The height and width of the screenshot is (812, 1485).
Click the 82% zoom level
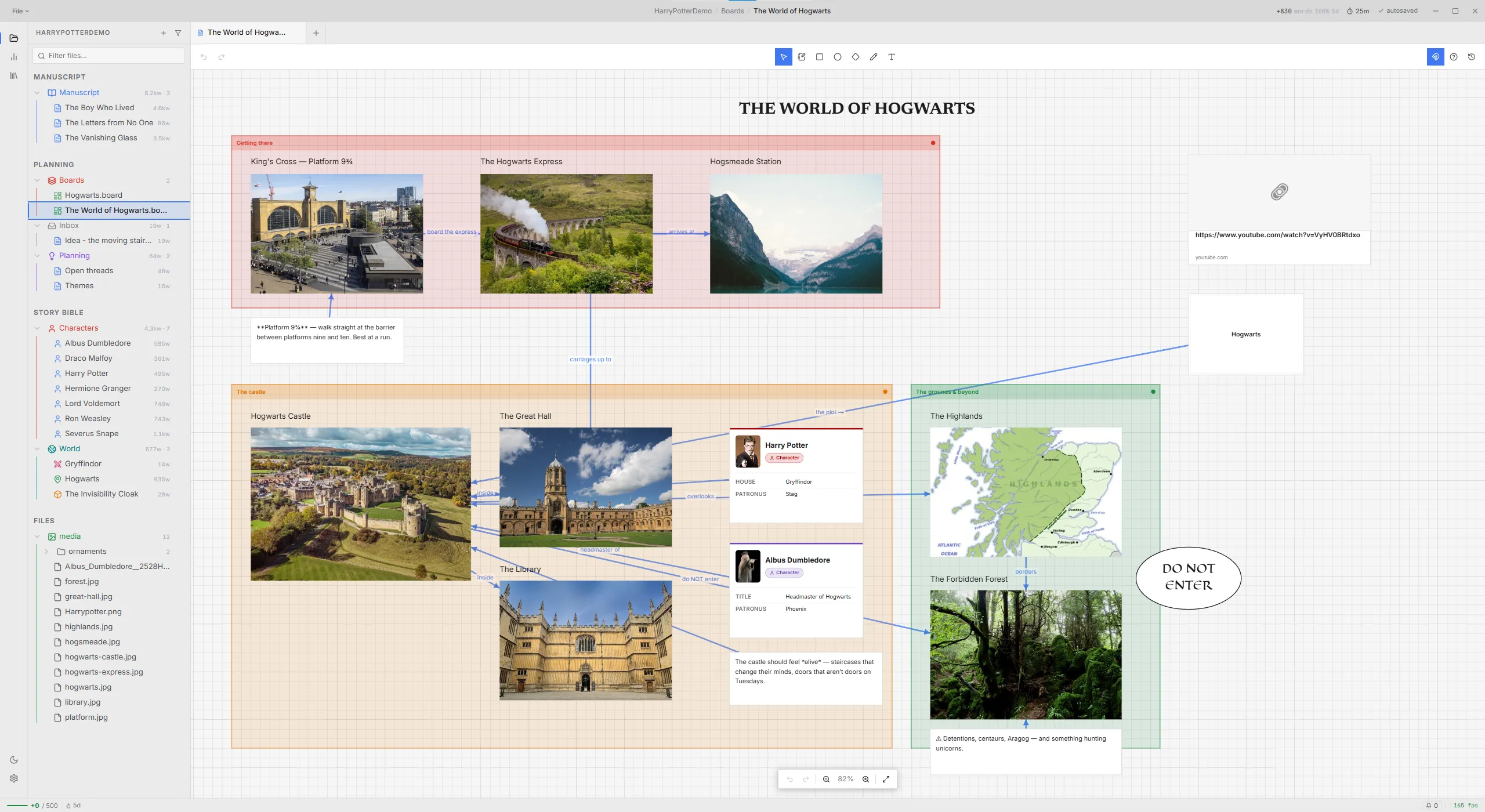845,779
